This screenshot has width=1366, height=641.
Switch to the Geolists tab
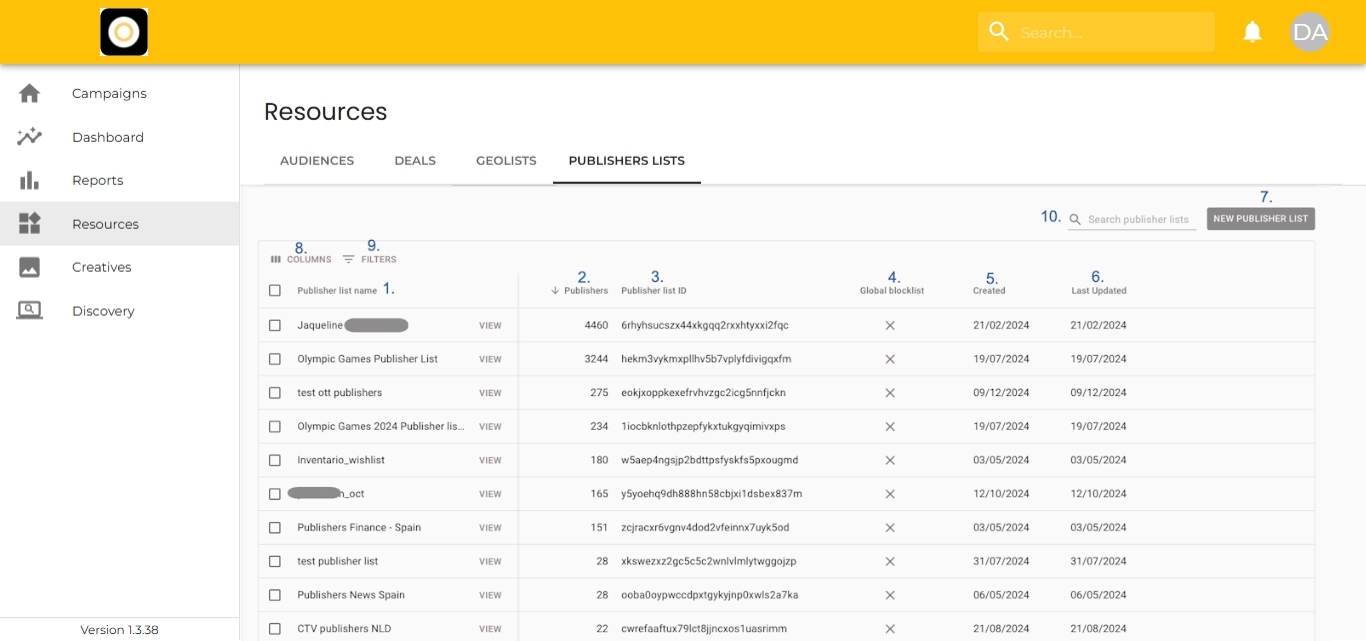(x=506, y=161)
